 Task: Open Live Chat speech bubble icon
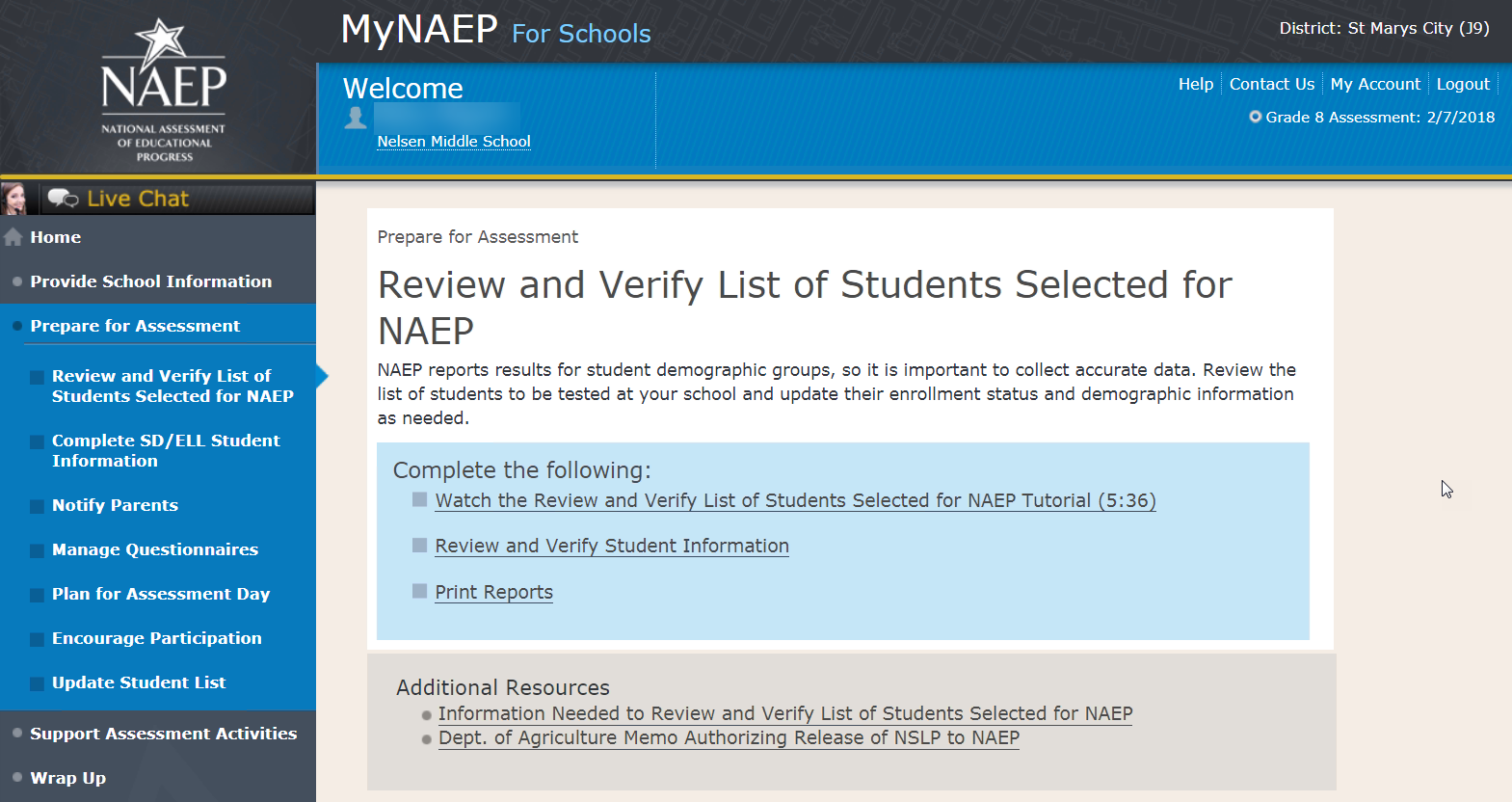tap(64, 199)
